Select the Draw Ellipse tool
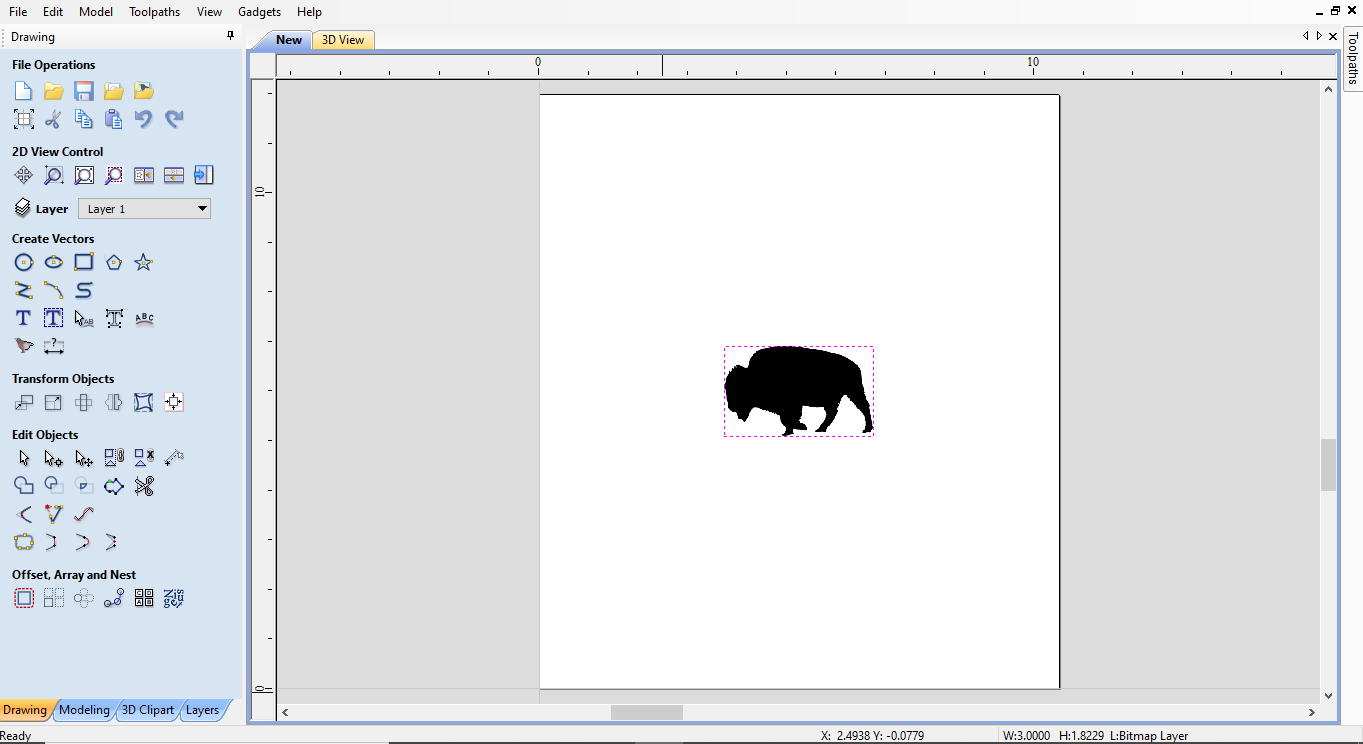Viewport: 1363px width, 744px height. [x=54, y=262]
